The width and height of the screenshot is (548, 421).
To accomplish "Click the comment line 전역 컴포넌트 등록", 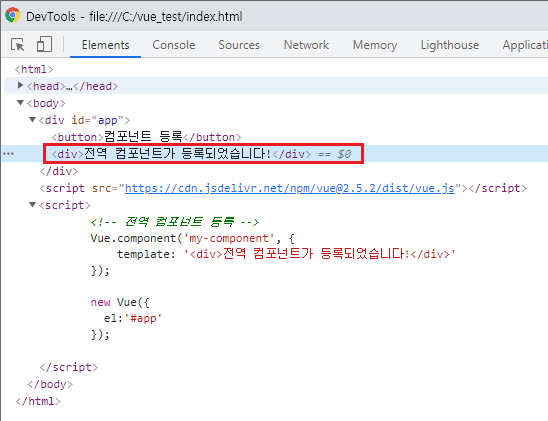I will pyautogui.click(x=174, y=222).
